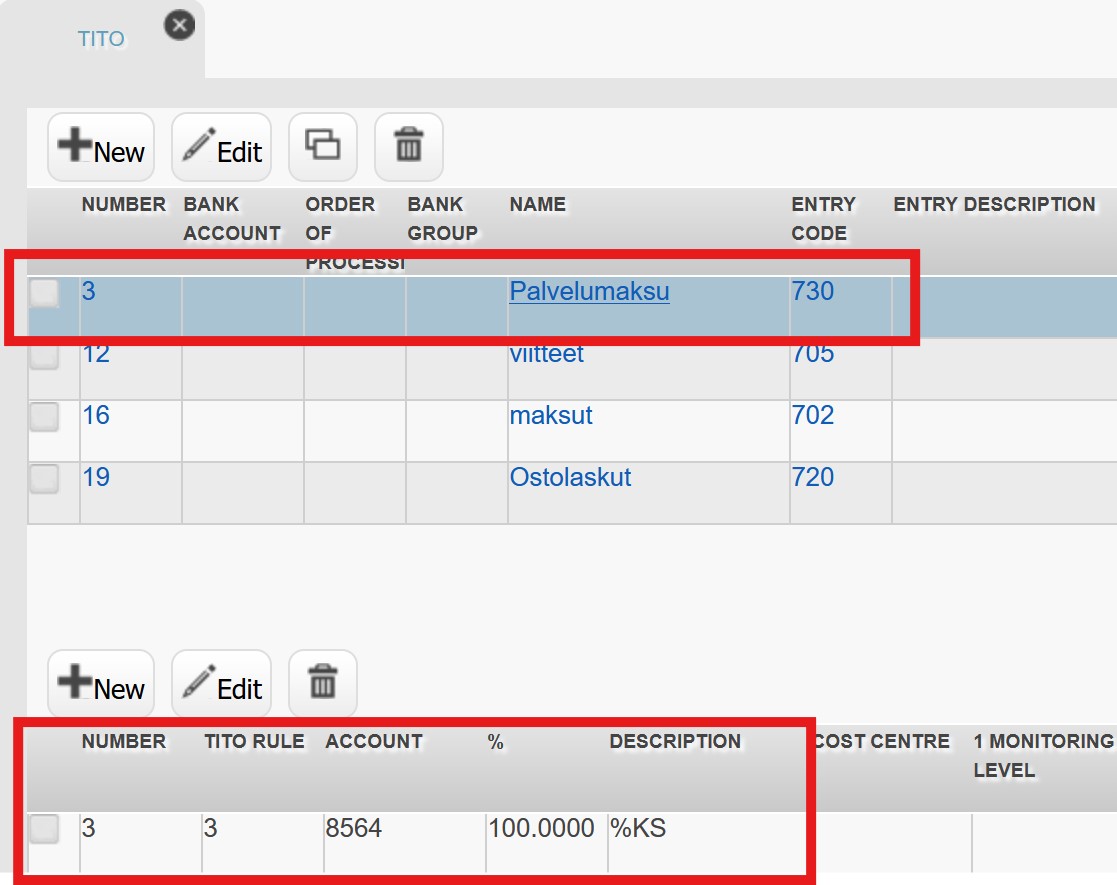Viewport: 1117px width, 885px height.
Task: Add a new TITO rule in upper toolbar
Action: 101,147
